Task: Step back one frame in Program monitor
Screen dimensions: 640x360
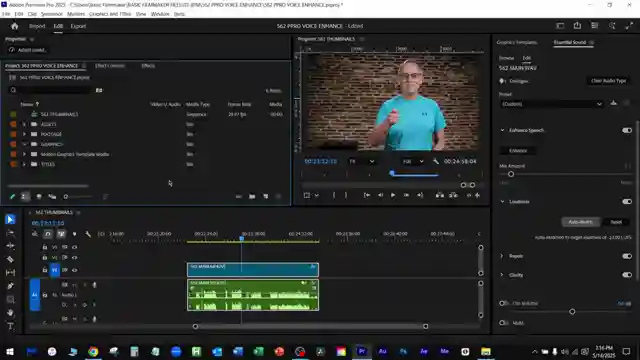Action: (380, 196)
